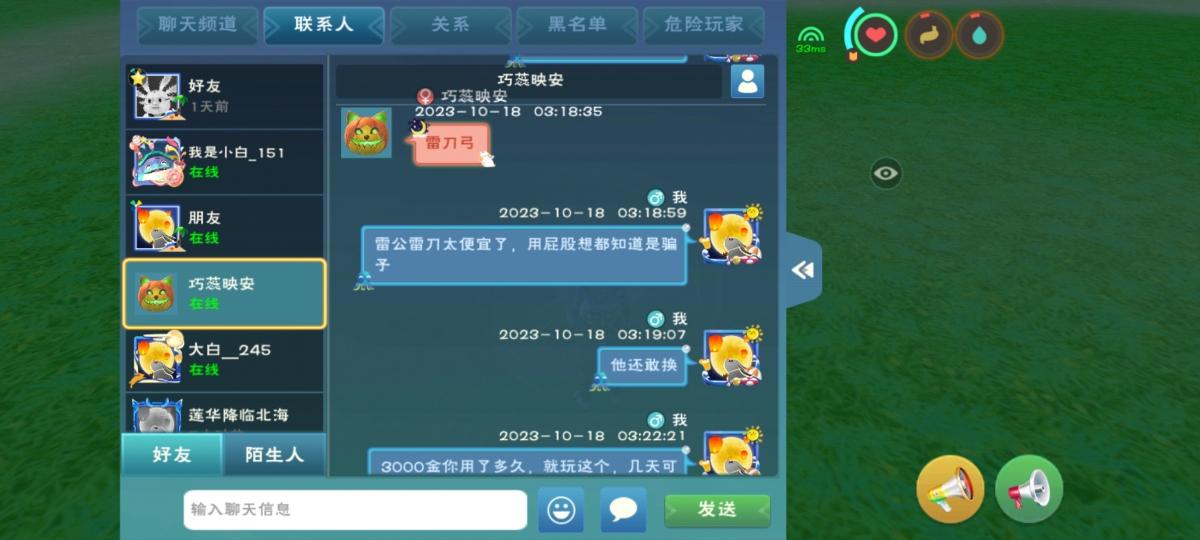Open the quick phrases speech bubble icon
This screenshot has height=540, width=1200.
[623, 510]
